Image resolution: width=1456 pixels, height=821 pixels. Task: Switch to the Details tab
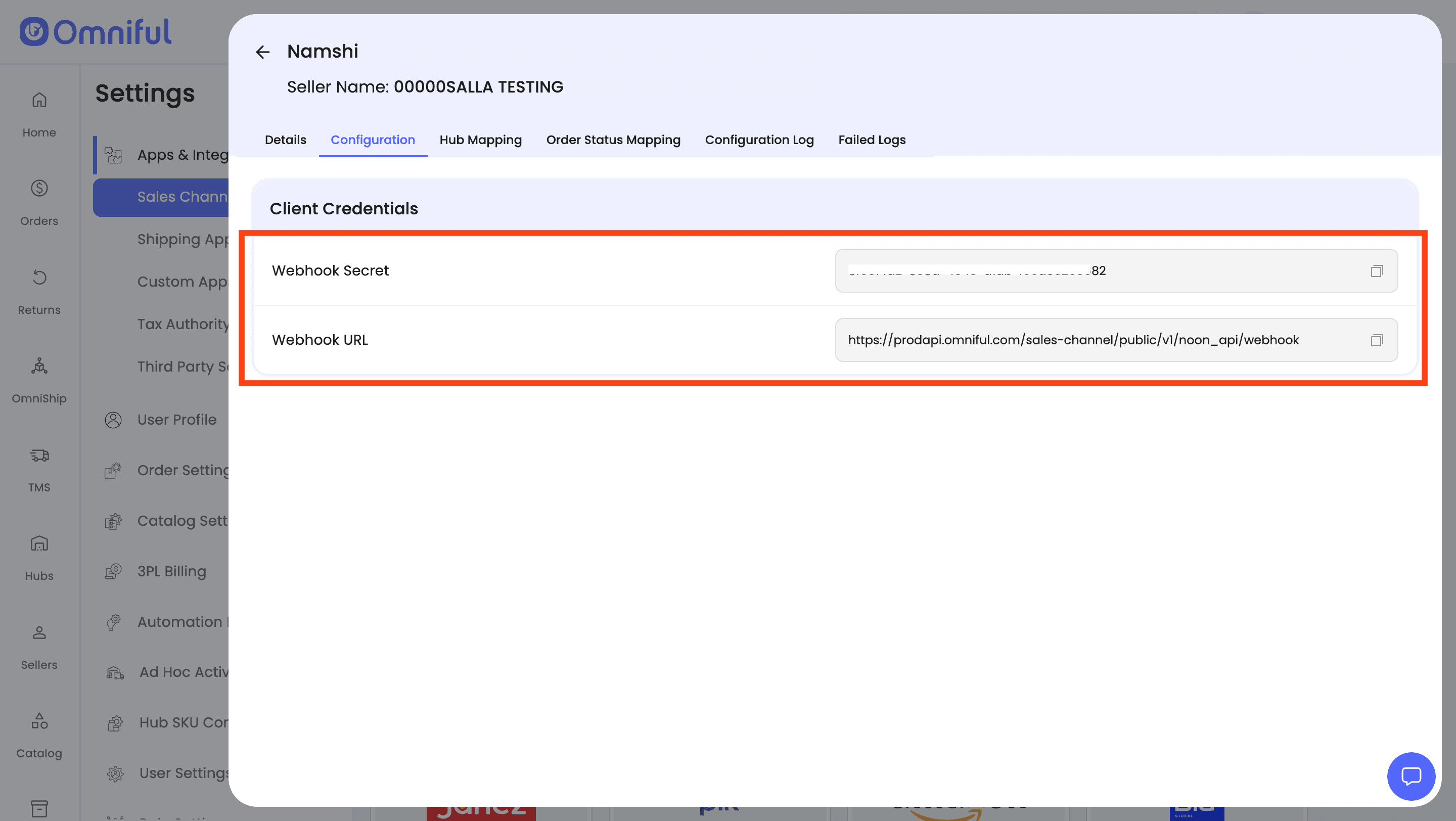coord(286,140)
